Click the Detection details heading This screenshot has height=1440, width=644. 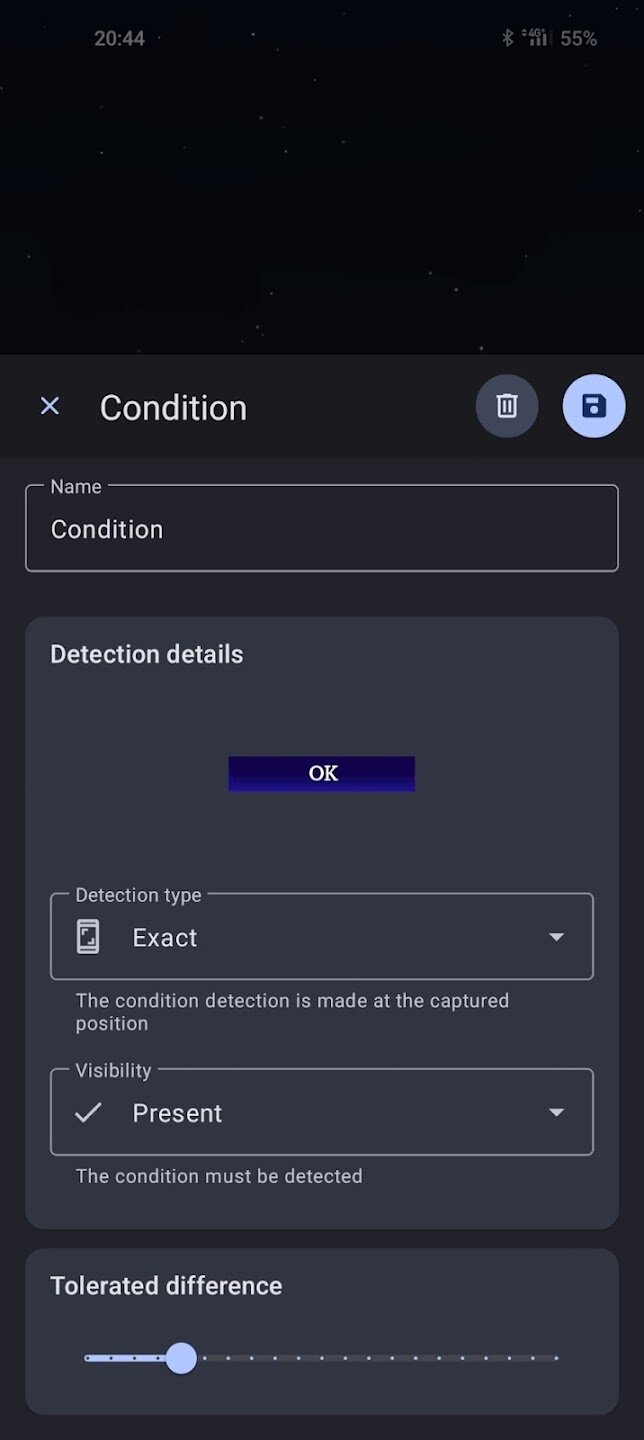[147, 654]
